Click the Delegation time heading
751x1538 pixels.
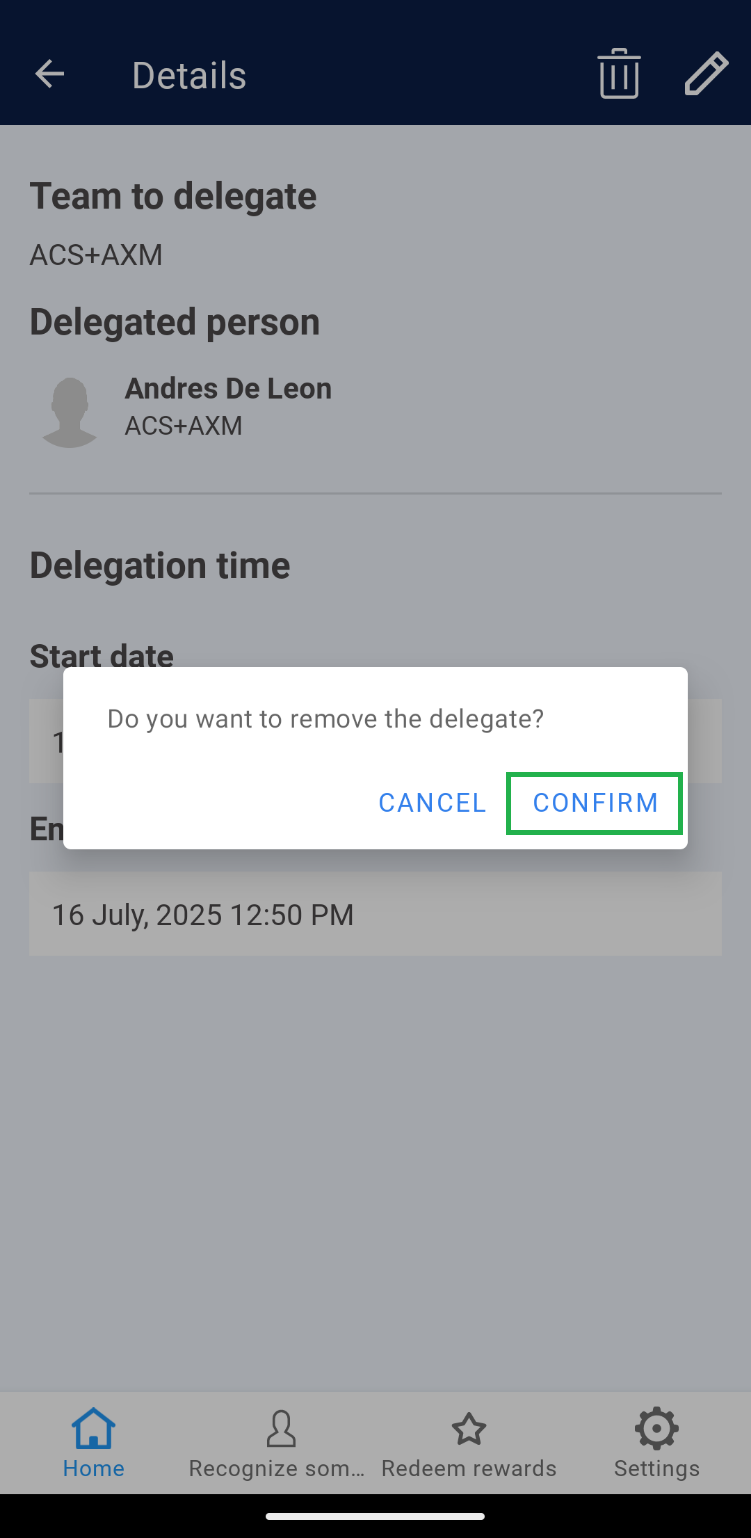[x=160, y=566]
